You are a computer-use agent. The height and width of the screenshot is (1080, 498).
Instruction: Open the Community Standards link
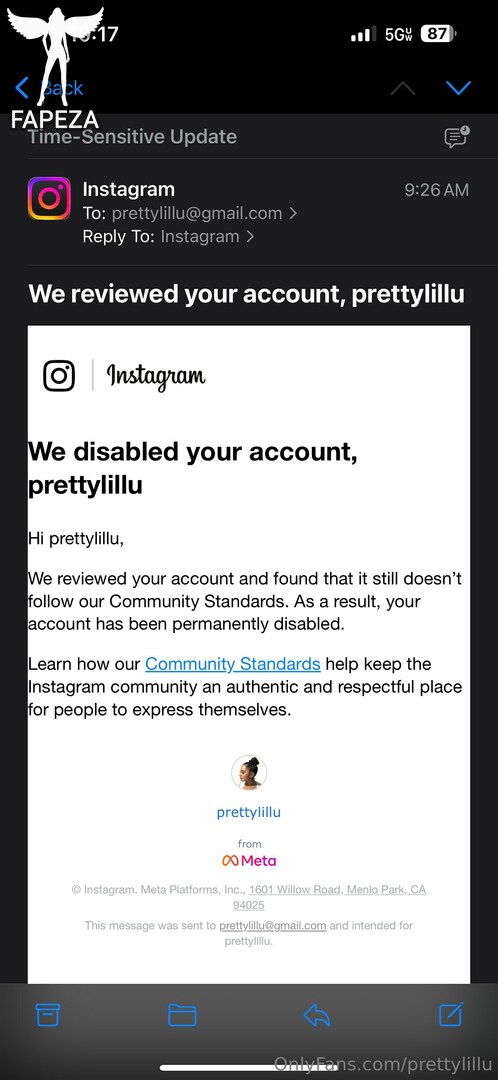click(233, 664)
